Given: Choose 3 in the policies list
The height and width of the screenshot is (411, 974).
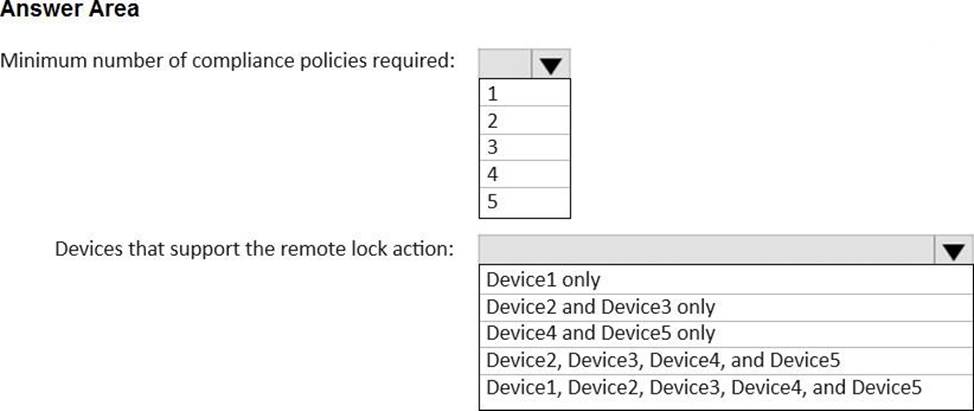Looking at the screenshot, I should click(524, 148).
